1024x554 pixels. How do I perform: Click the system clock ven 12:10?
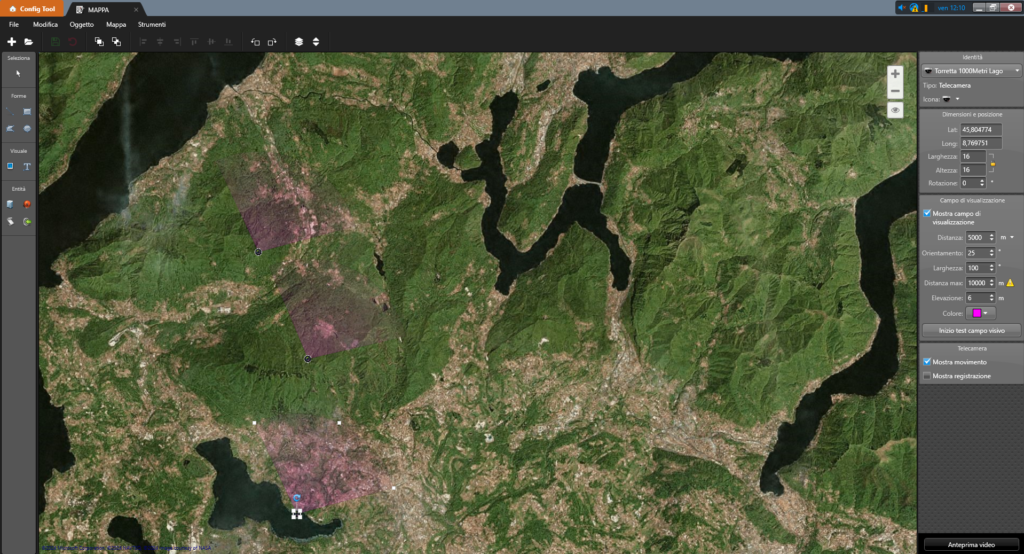click(x=951, y=8)
